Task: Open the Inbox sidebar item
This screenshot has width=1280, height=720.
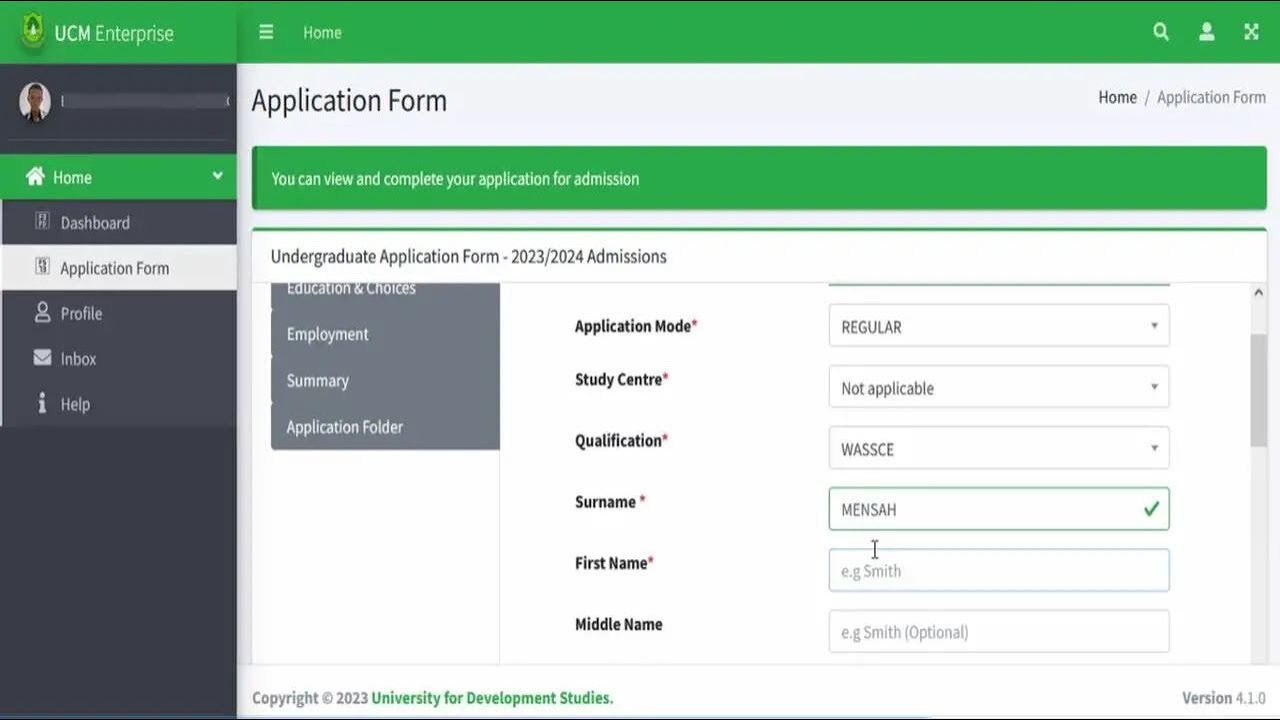Action: click(119, 358)
